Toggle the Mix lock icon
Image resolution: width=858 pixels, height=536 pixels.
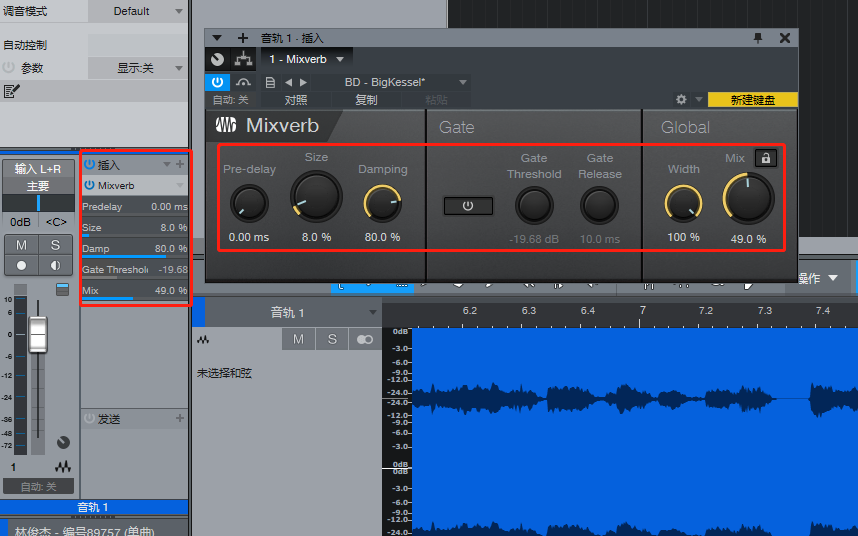pos(766,158)
